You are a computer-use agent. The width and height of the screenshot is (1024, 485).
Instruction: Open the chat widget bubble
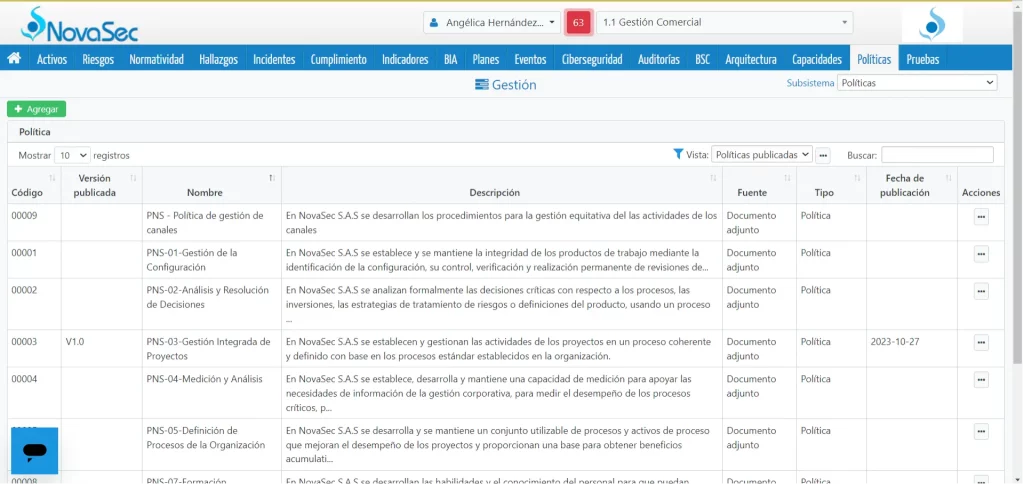[35, 450]
